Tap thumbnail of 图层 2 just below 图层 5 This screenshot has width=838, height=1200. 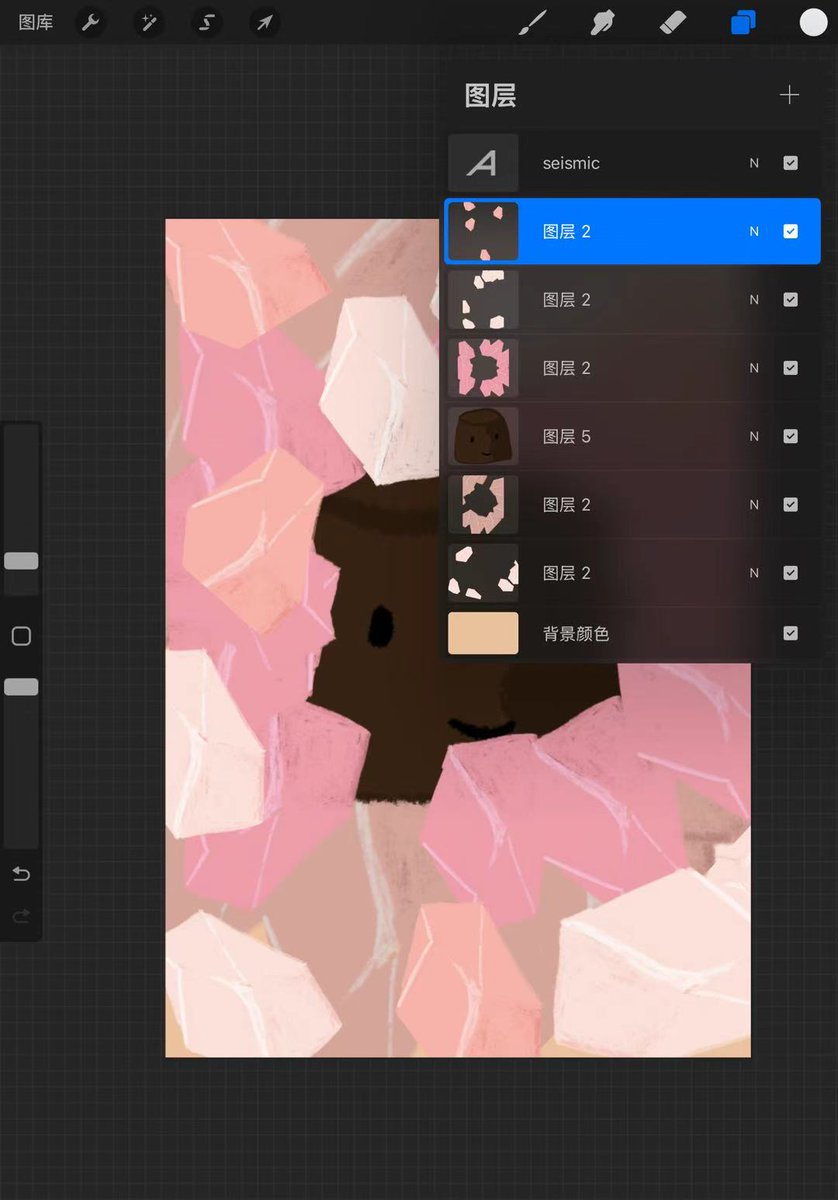(483, 505)
